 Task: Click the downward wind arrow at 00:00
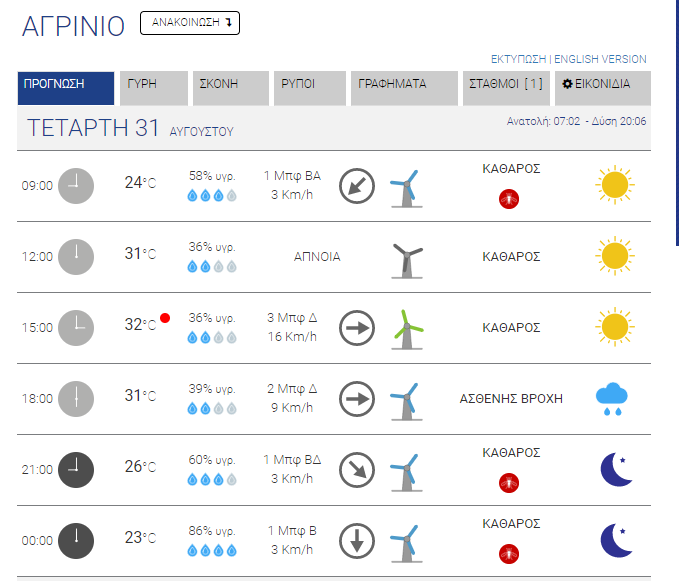[357, 540]
